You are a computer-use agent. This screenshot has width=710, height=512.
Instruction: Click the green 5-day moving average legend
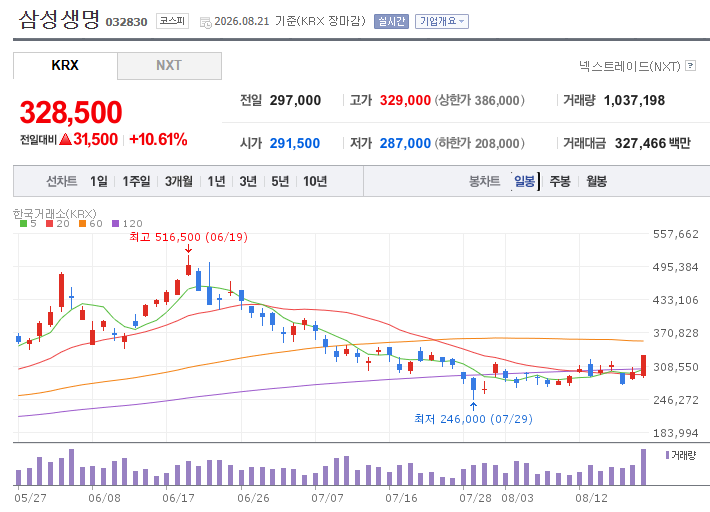[28, 224]
